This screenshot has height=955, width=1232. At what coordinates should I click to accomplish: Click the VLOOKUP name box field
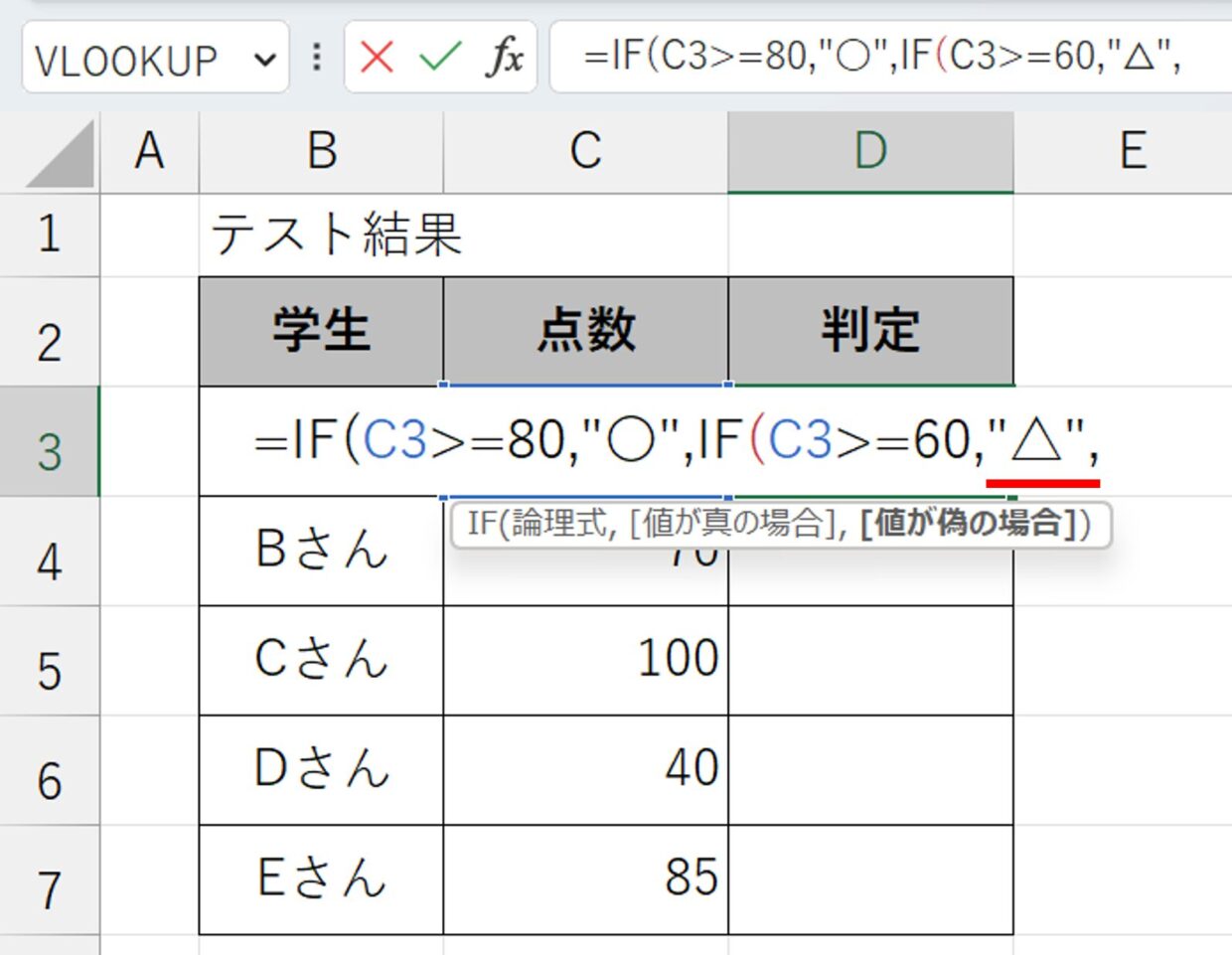coord(137,60)
